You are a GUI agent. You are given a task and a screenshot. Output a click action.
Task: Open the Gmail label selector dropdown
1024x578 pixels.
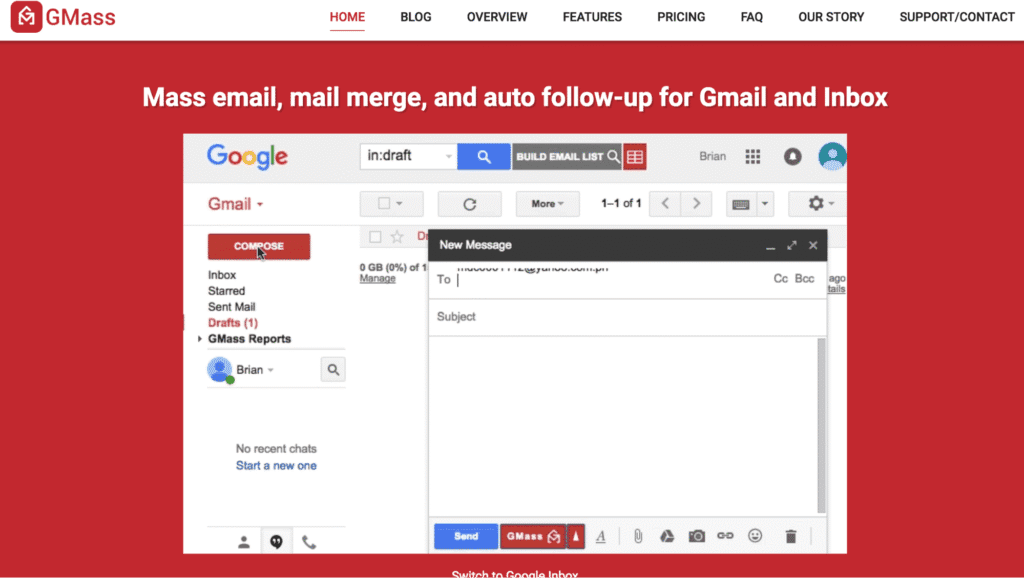coord(234,203)
